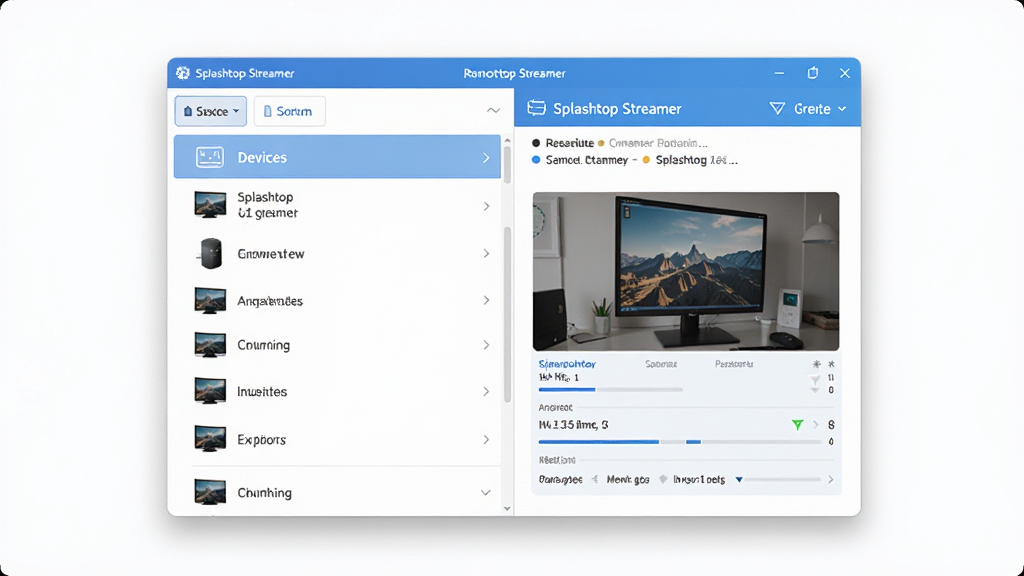Click the chevron right of green funnel
1024x576 pixels.
pos(816,424)
